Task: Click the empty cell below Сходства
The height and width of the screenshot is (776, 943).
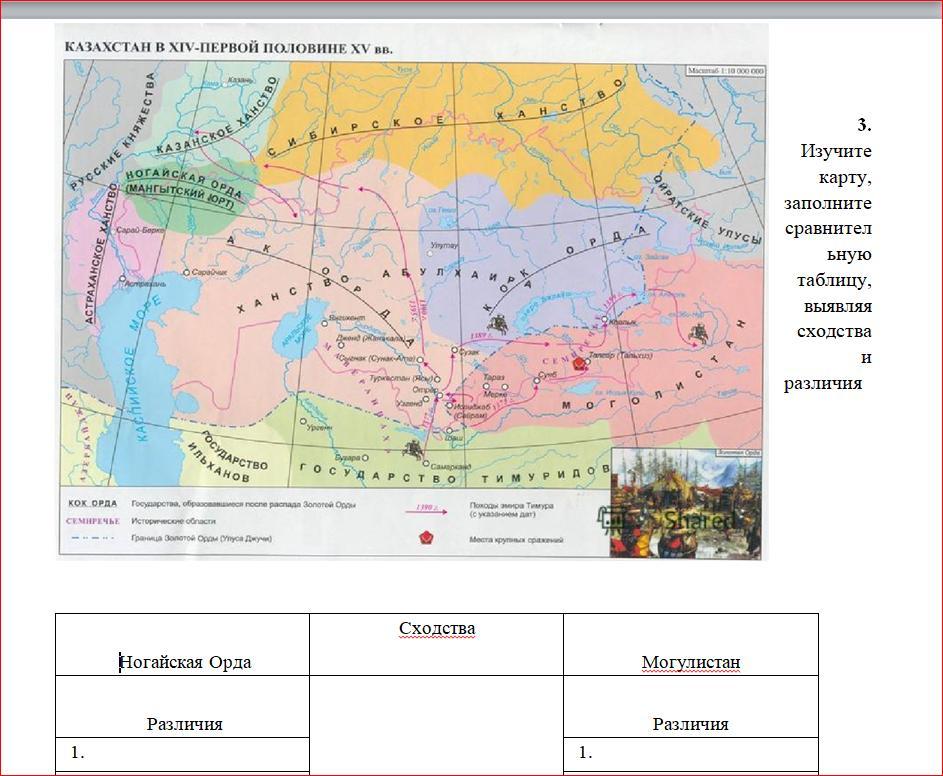Action: 437,725
